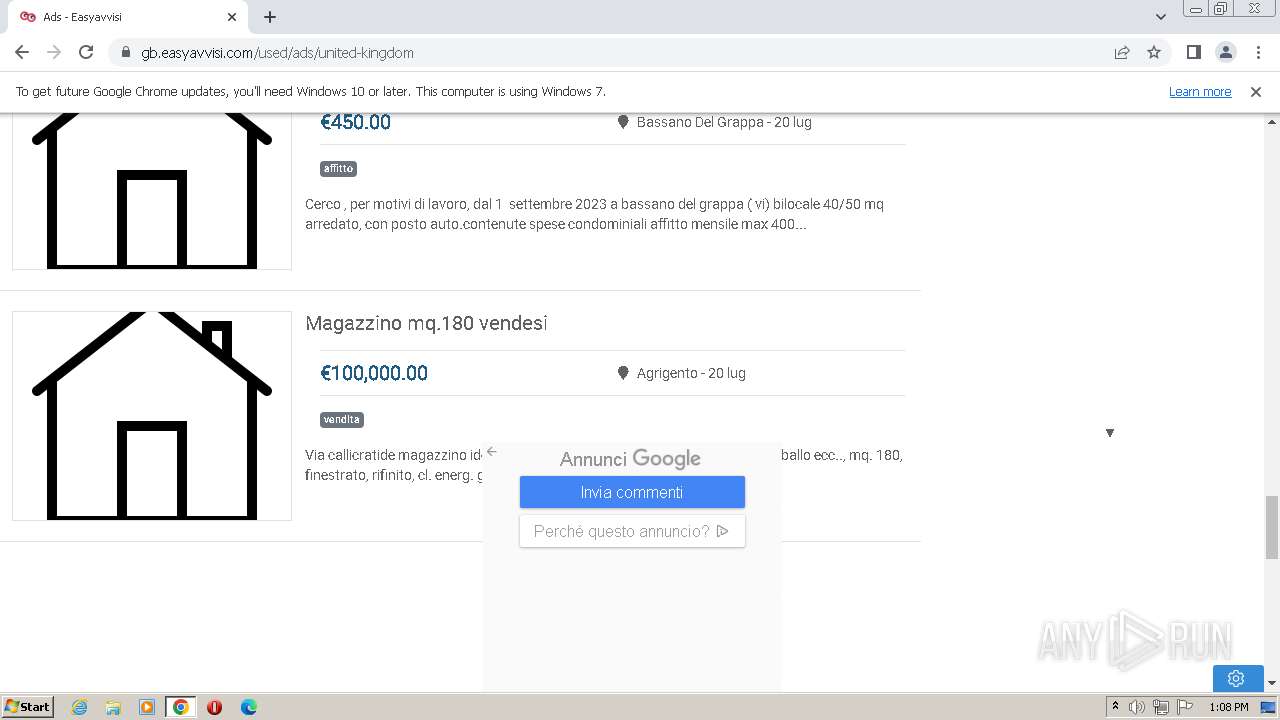Open Windows Media Player from taskbar
Image resolution: width=1280 pixels, height=720 pixels.
[147, 707]
